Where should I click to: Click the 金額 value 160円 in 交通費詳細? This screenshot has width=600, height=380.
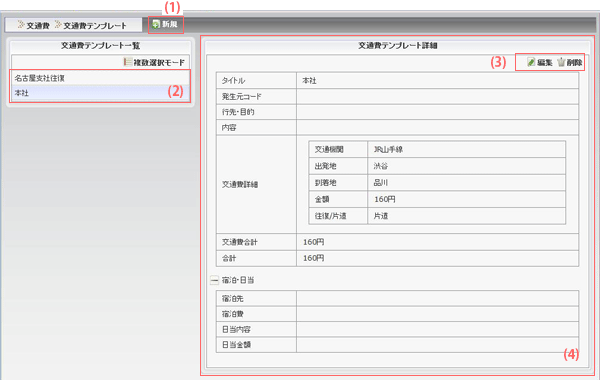coord(385,199)
